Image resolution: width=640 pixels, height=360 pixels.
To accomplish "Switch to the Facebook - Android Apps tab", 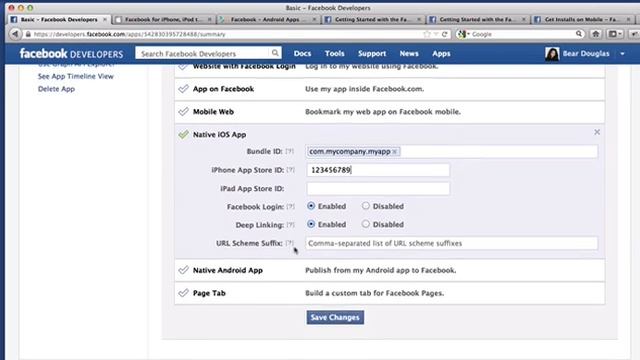I will pyautogui.click(x=267, y=19).
